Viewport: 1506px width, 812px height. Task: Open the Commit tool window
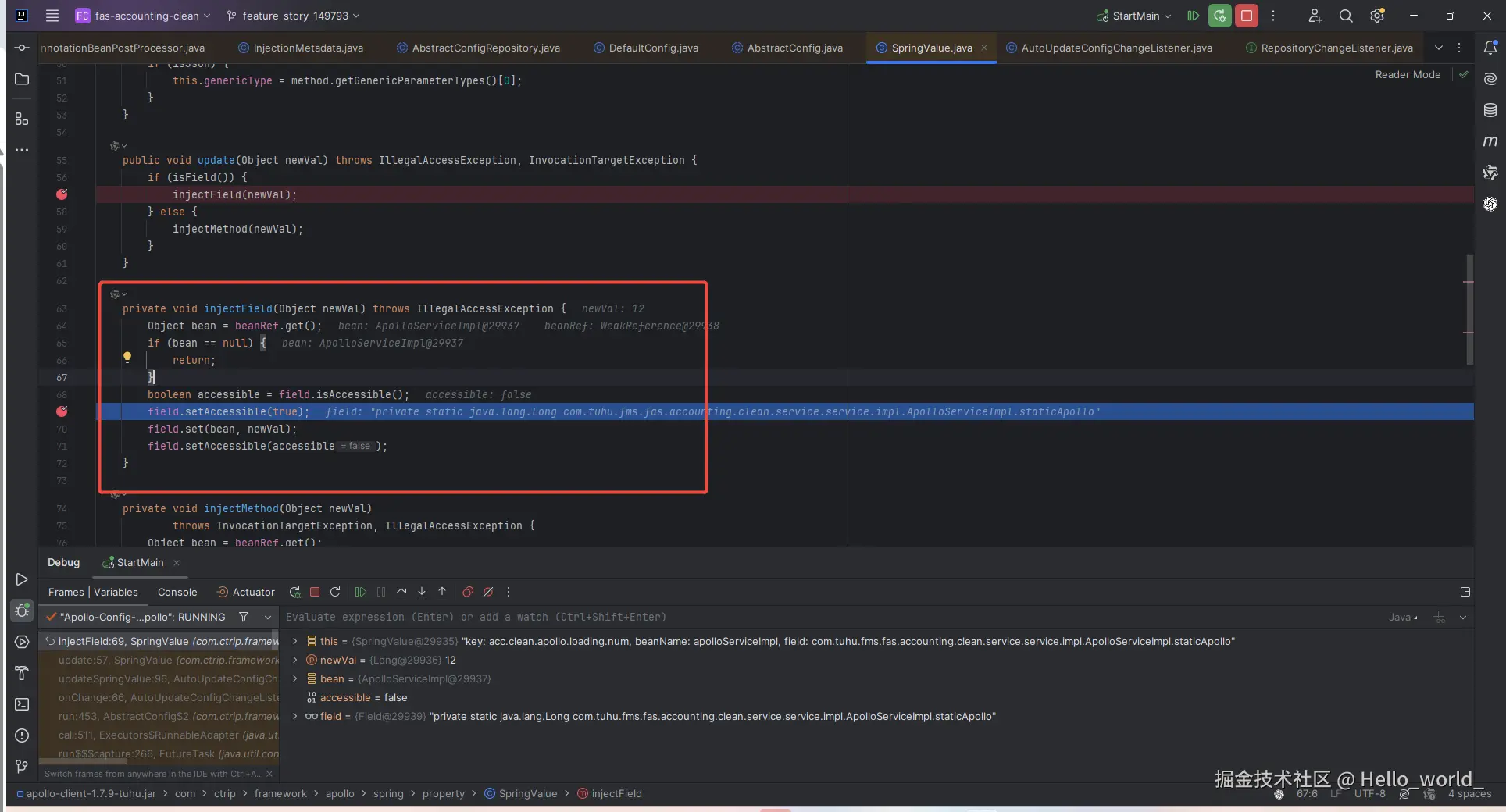[22, 48]
